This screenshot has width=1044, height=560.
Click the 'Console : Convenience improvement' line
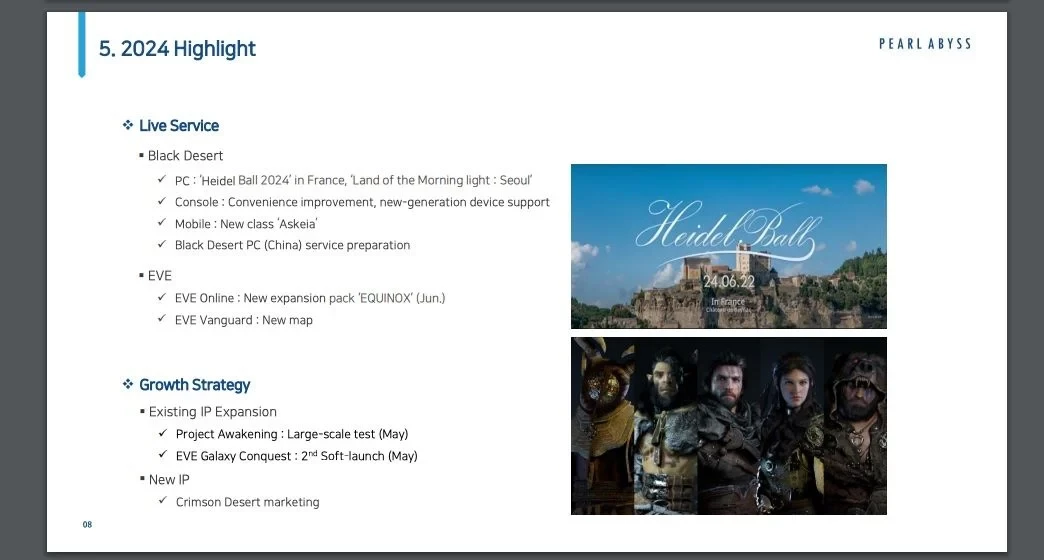point(362,202)
